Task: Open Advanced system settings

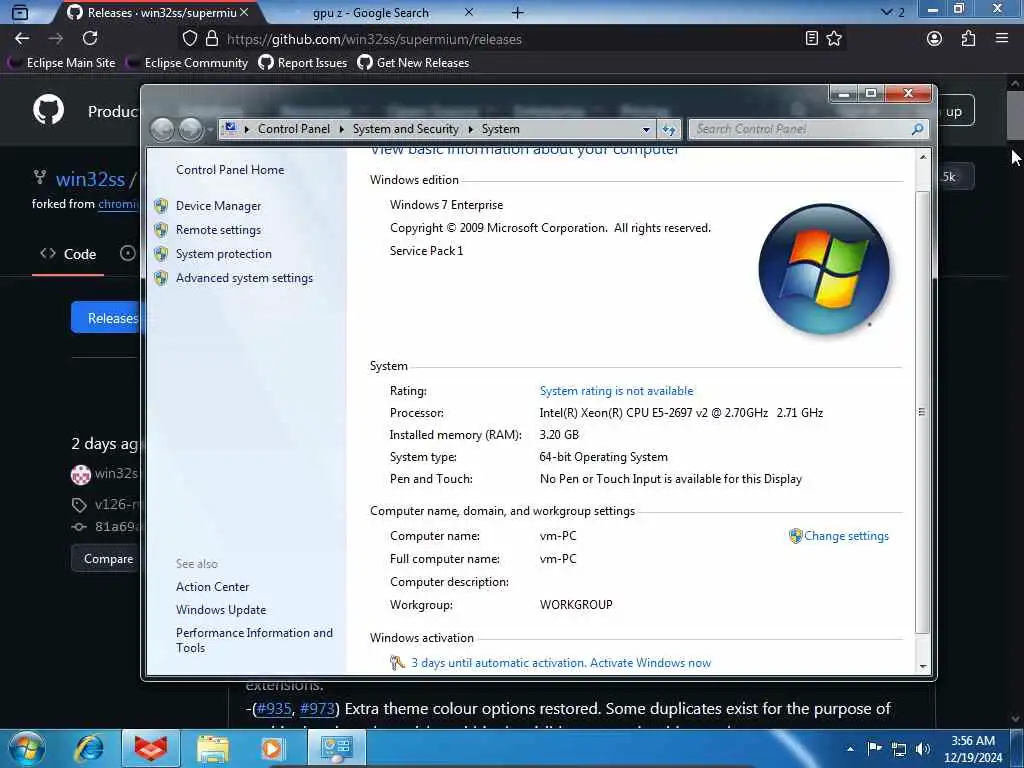Action: coord(244,278)
